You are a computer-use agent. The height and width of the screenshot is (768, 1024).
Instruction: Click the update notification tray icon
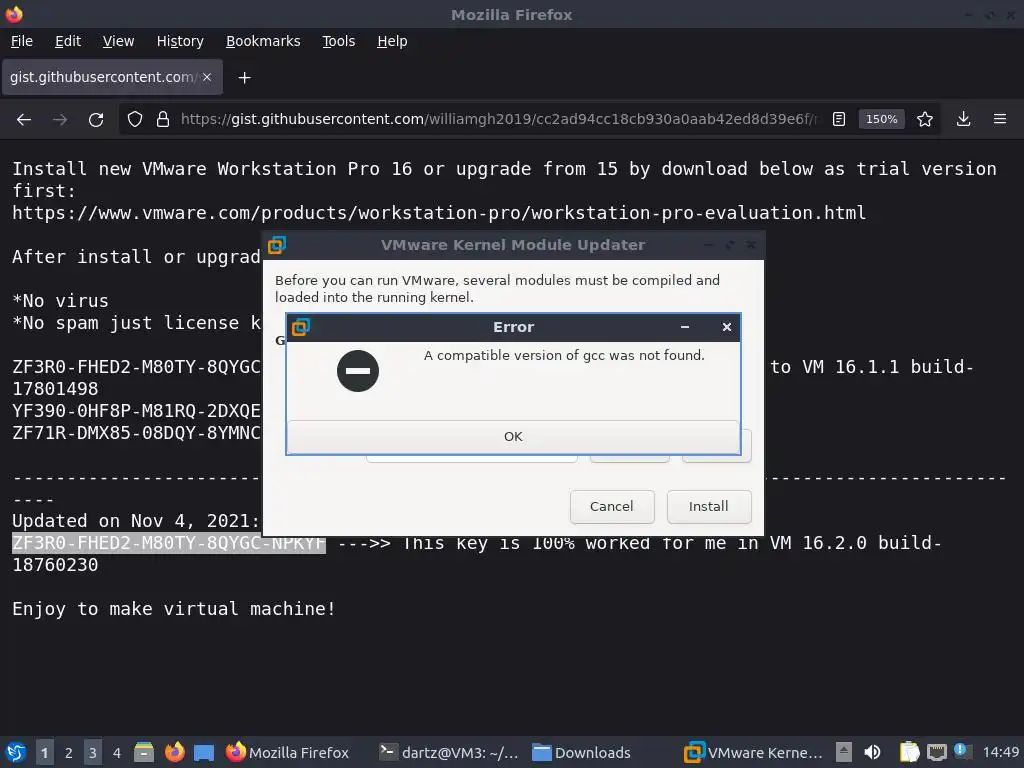click(x=961, y=751)
